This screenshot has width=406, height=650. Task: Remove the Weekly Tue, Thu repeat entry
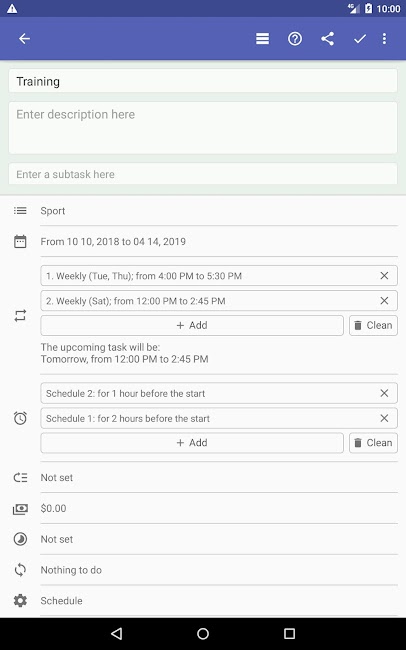384,276
